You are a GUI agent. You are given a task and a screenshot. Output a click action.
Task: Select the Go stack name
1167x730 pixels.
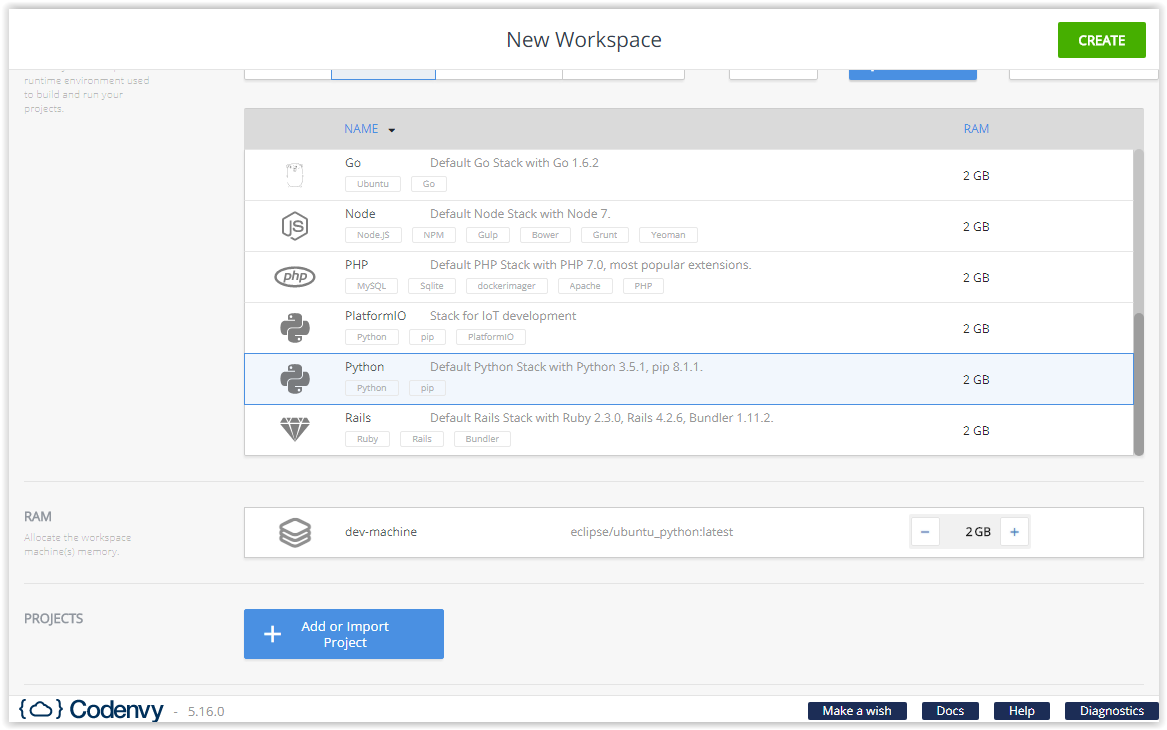(353, 163)
